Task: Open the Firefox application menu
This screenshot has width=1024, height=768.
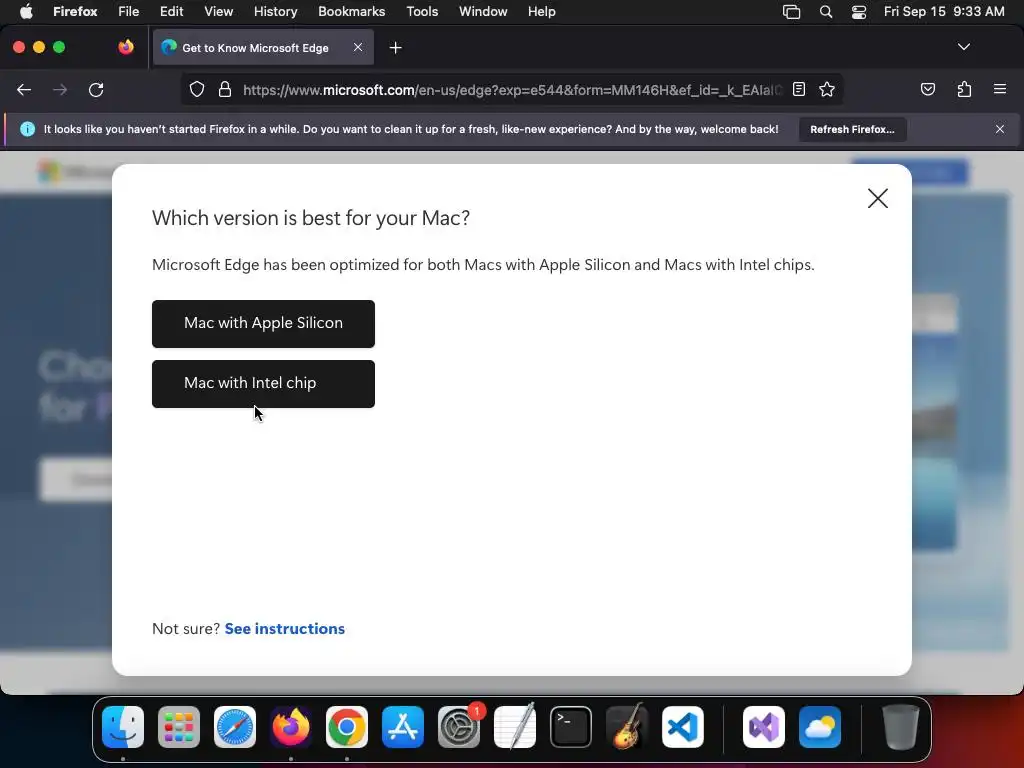Action: coord(75,12)
